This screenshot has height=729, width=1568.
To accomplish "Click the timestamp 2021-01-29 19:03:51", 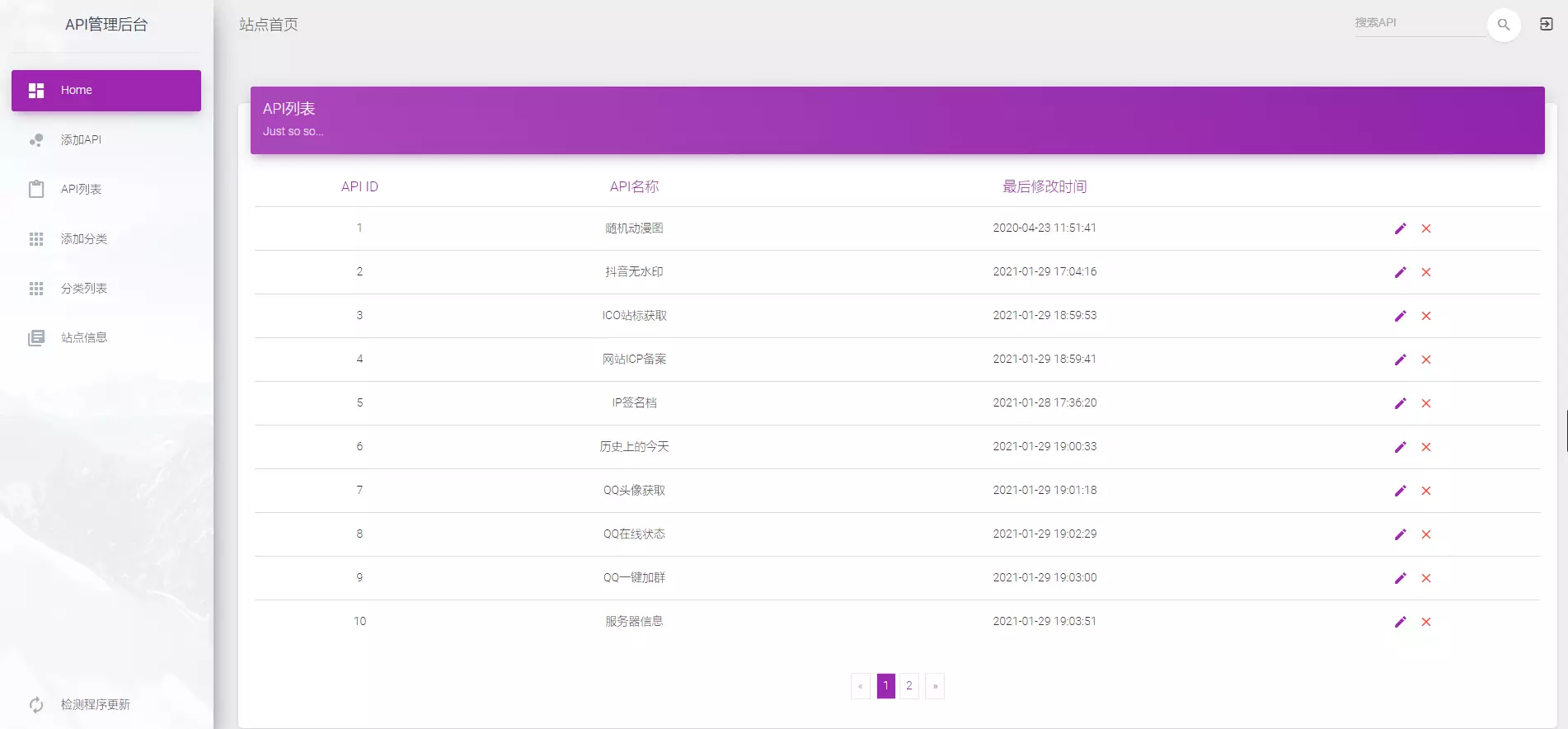I will (1045, 622).
